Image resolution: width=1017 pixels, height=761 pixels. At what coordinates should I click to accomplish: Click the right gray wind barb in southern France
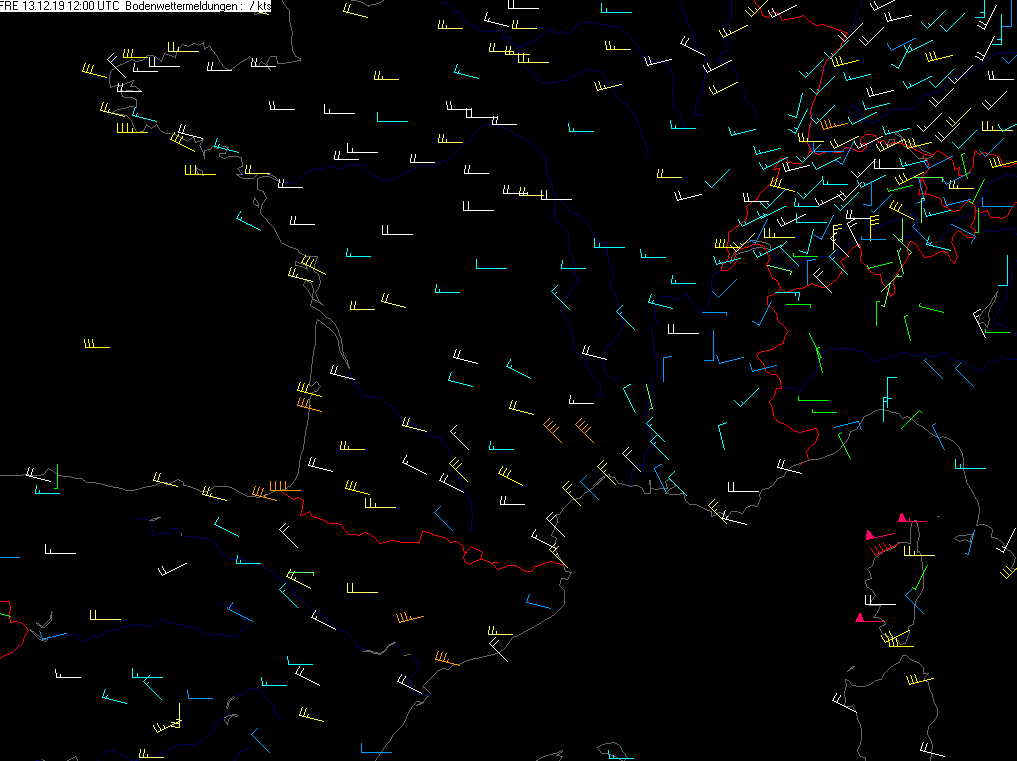click(583, 430)
